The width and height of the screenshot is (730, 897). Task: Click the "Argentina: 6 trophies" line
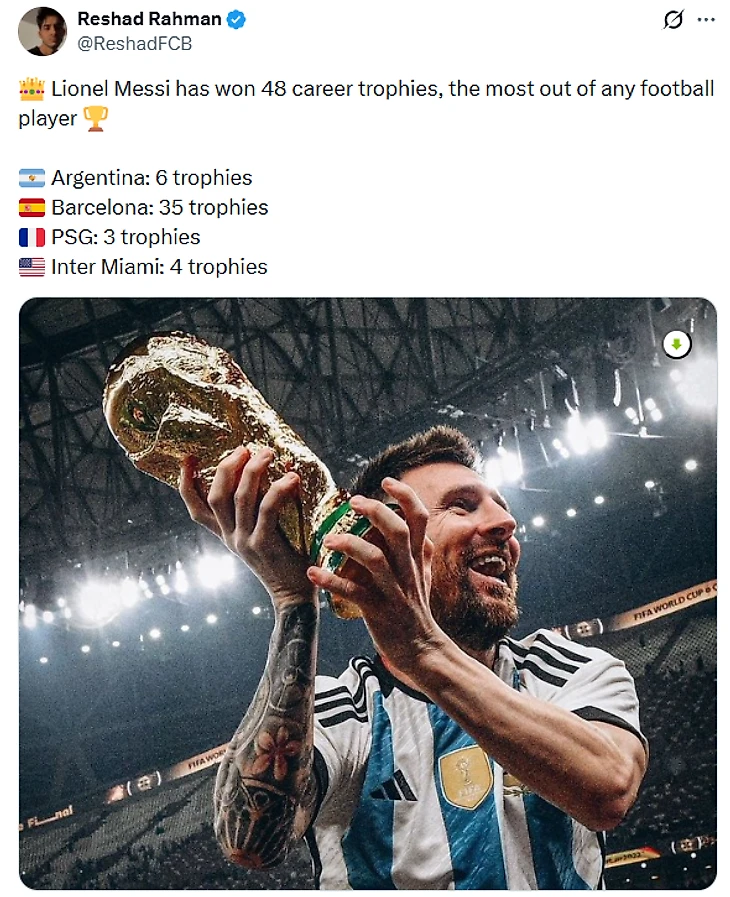152,178
